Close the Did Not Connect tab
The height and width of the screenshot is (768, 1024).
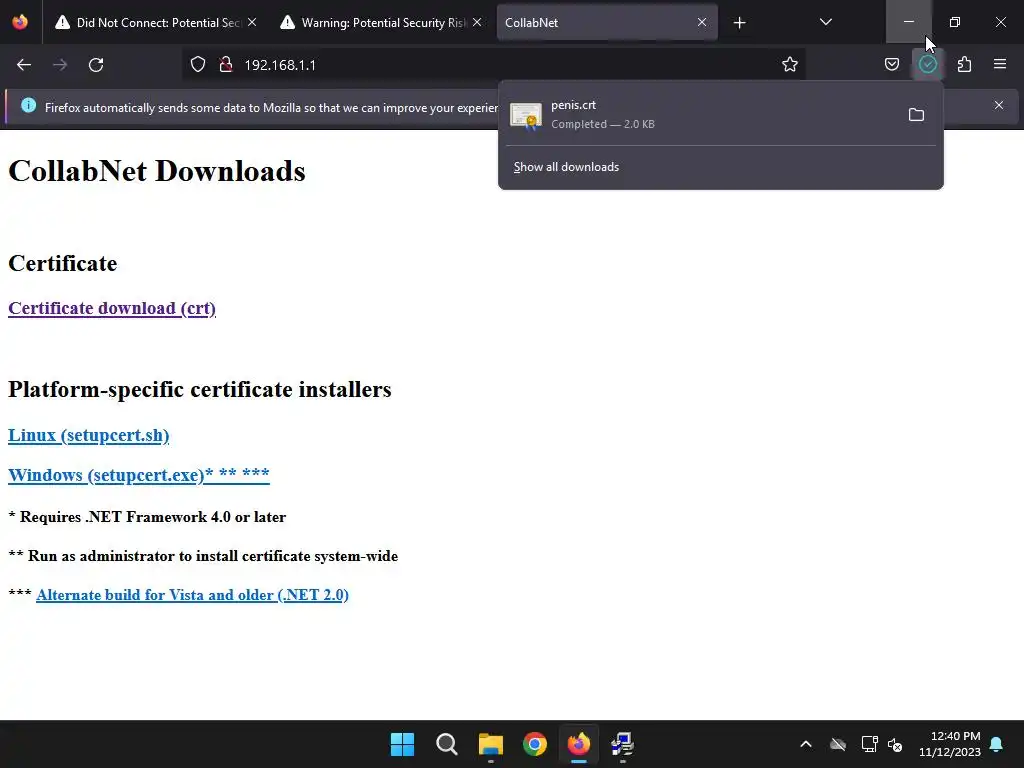point(252,22)
